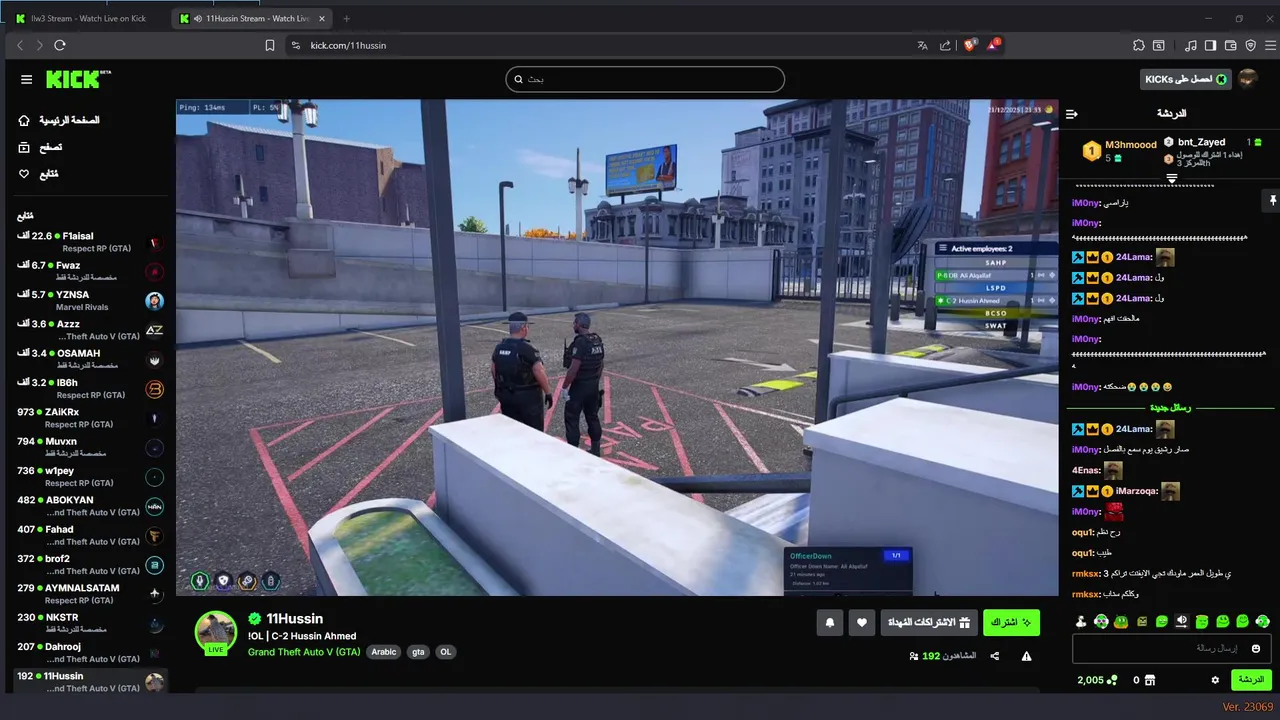This screenshot has width=1280, height=720.
Task: Click the user profile avatar at top right
Action: pyautogui.click(x=1247, y=79)
